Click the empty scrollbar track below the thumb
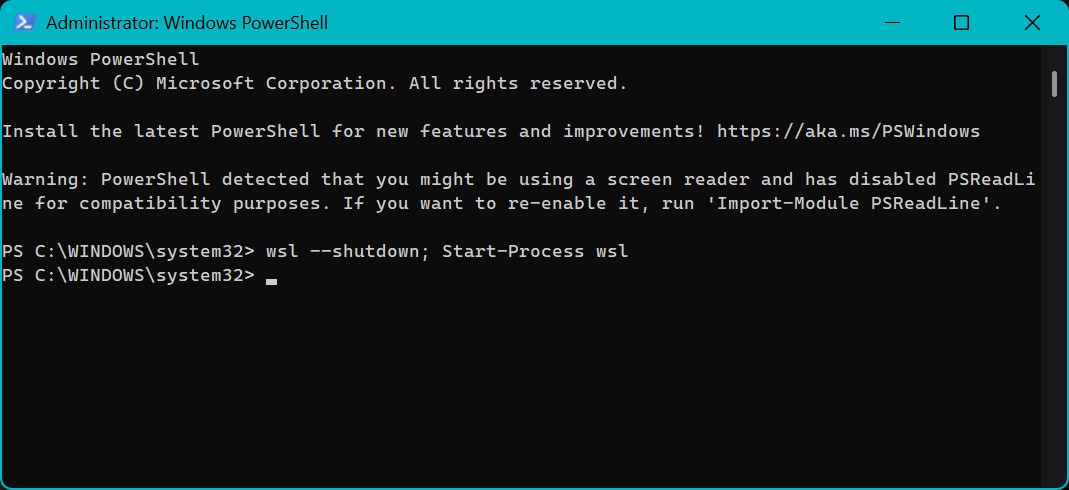The image size is (1069, 490). (x=1054, y=300)
